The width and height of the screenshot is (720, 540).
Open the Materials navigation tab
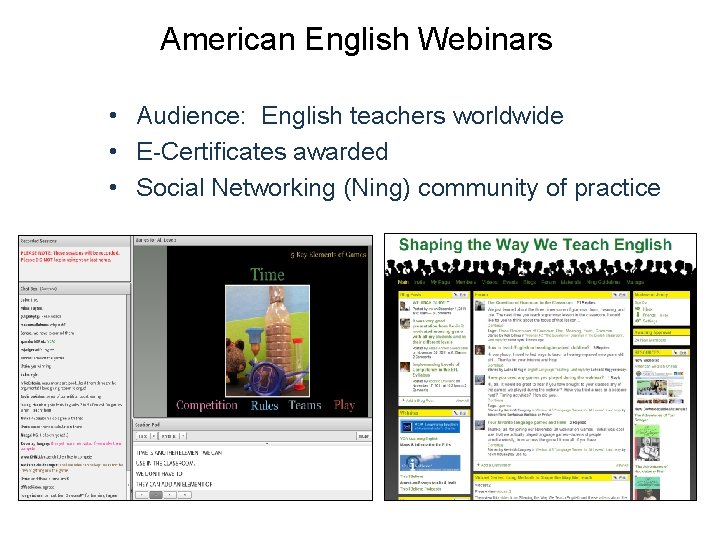coord(571,282)
